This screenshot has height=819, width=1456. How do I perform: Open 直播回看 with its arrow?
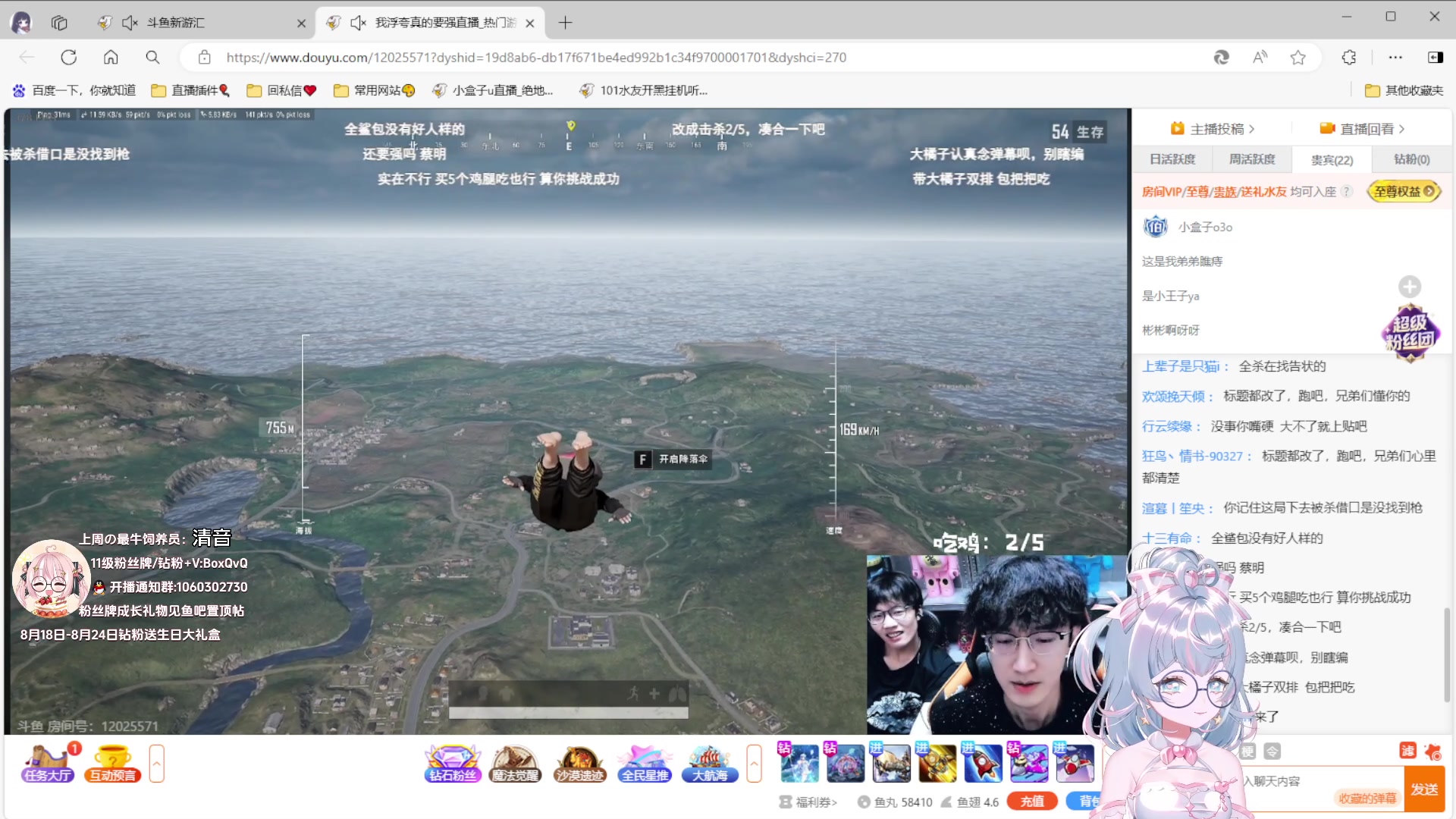[1401, 129]
